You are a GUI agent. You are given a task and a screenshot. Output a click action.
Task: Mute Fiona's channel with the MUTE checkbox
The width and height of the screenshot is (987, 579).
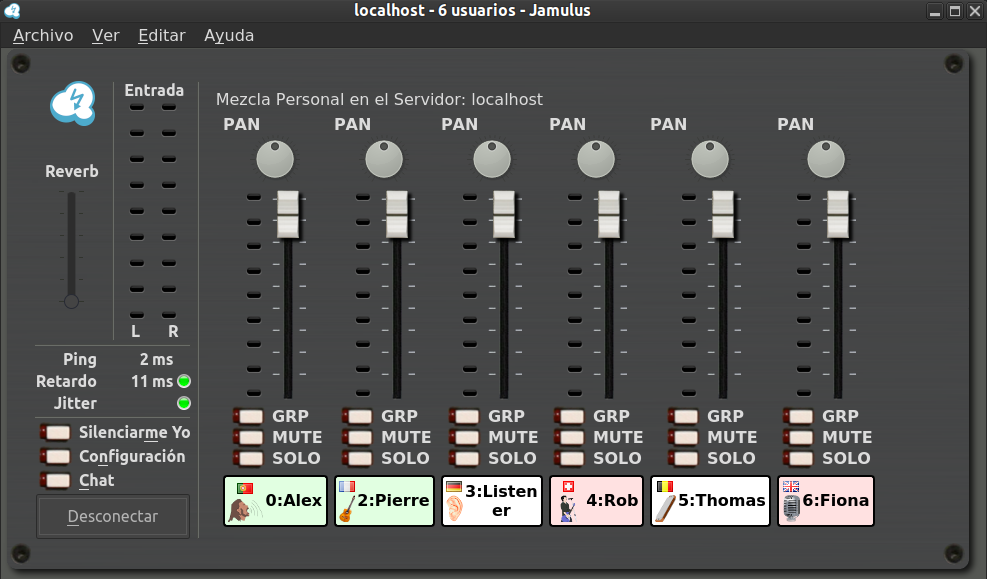(x=799, y=437)
